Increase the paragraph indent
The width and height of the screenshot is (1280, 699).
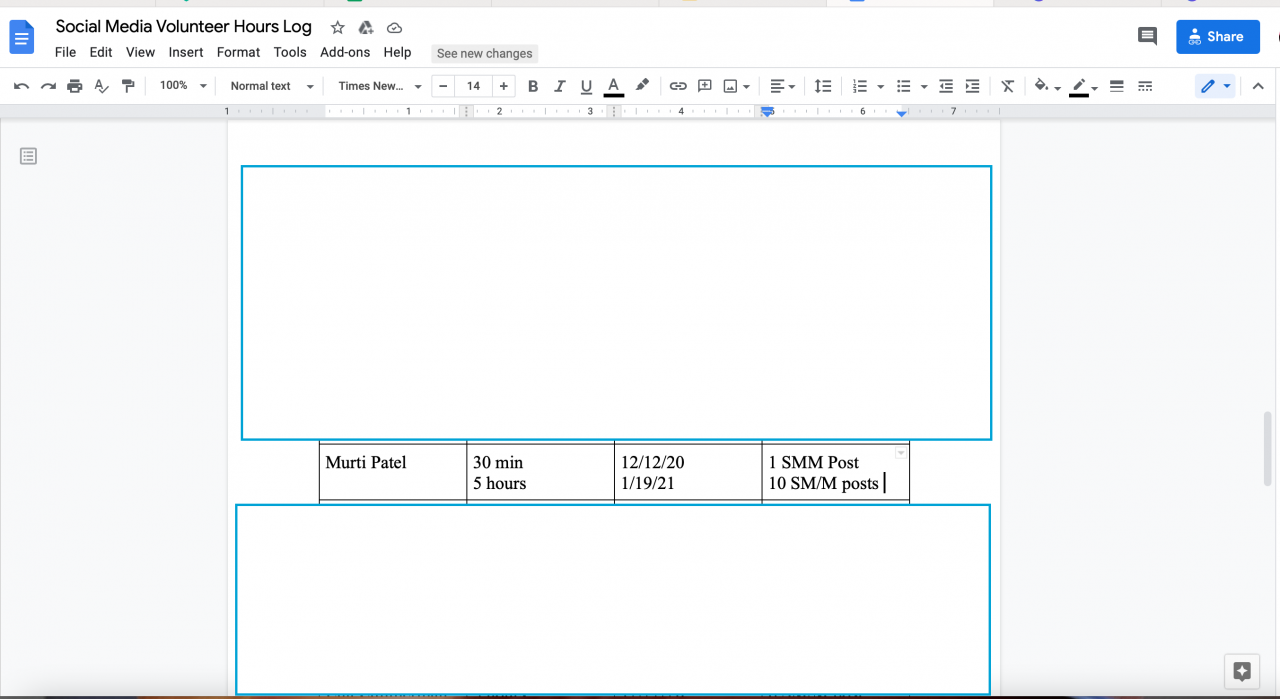(972, 86)
